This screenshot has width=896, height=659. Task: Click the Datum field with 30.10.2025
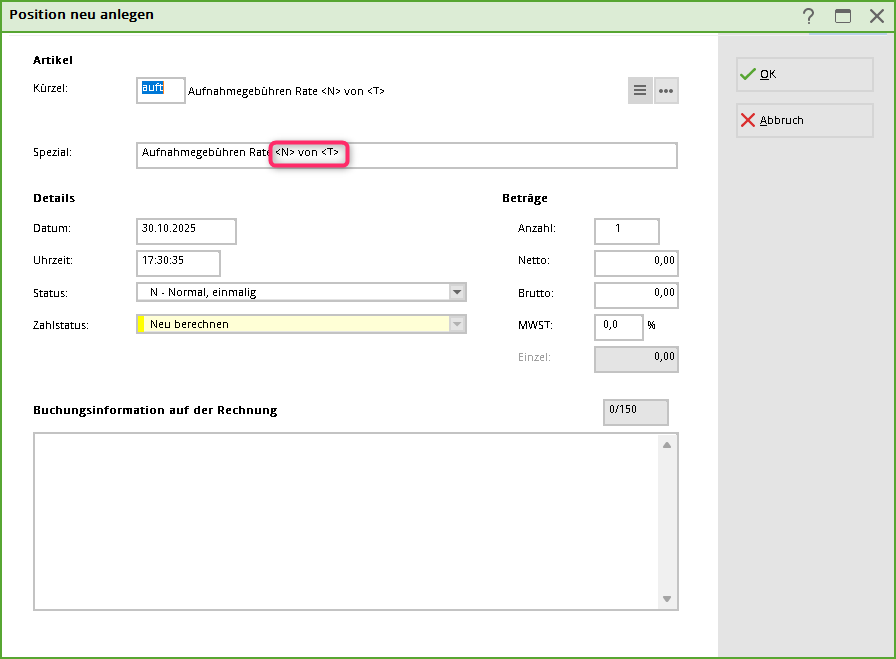coord(186,231)
